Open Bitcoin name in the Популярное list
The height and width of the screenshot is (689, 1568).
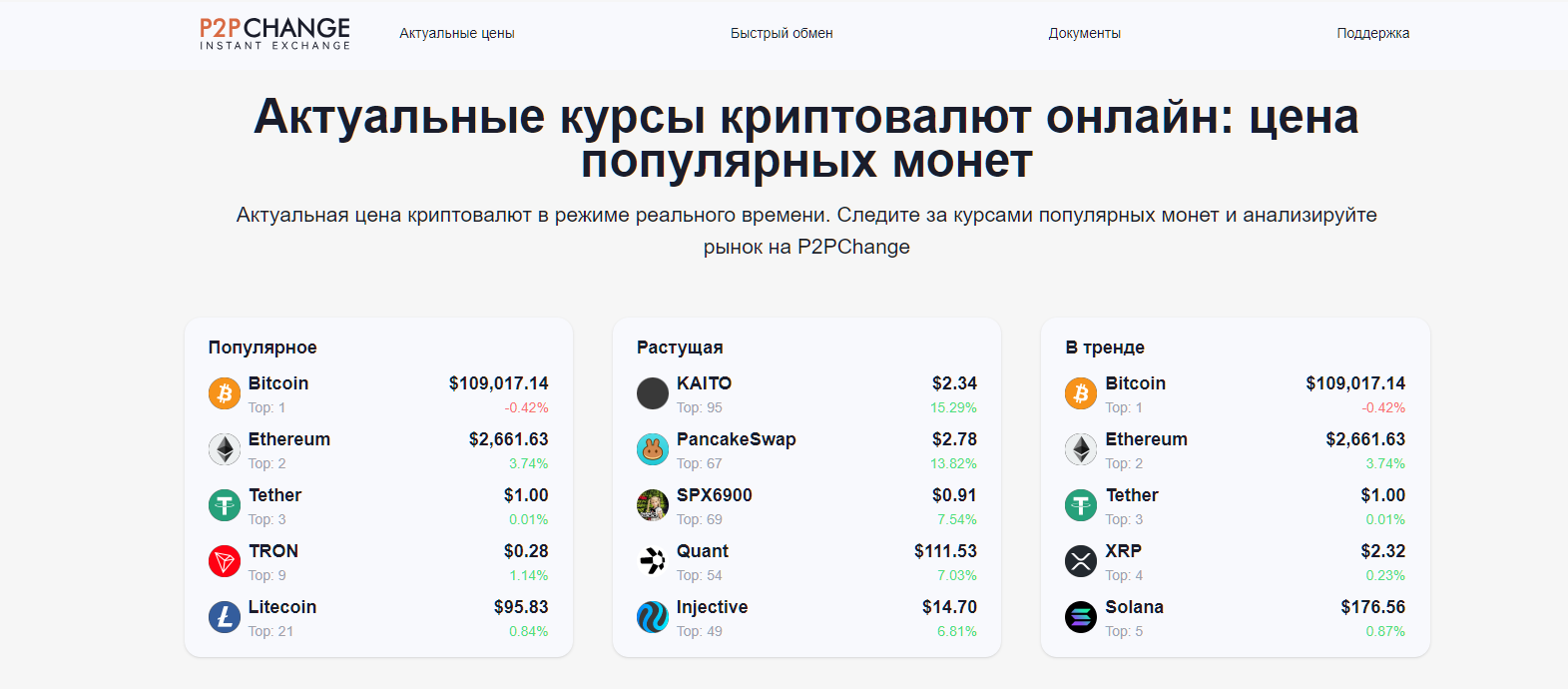click(278, 383)
